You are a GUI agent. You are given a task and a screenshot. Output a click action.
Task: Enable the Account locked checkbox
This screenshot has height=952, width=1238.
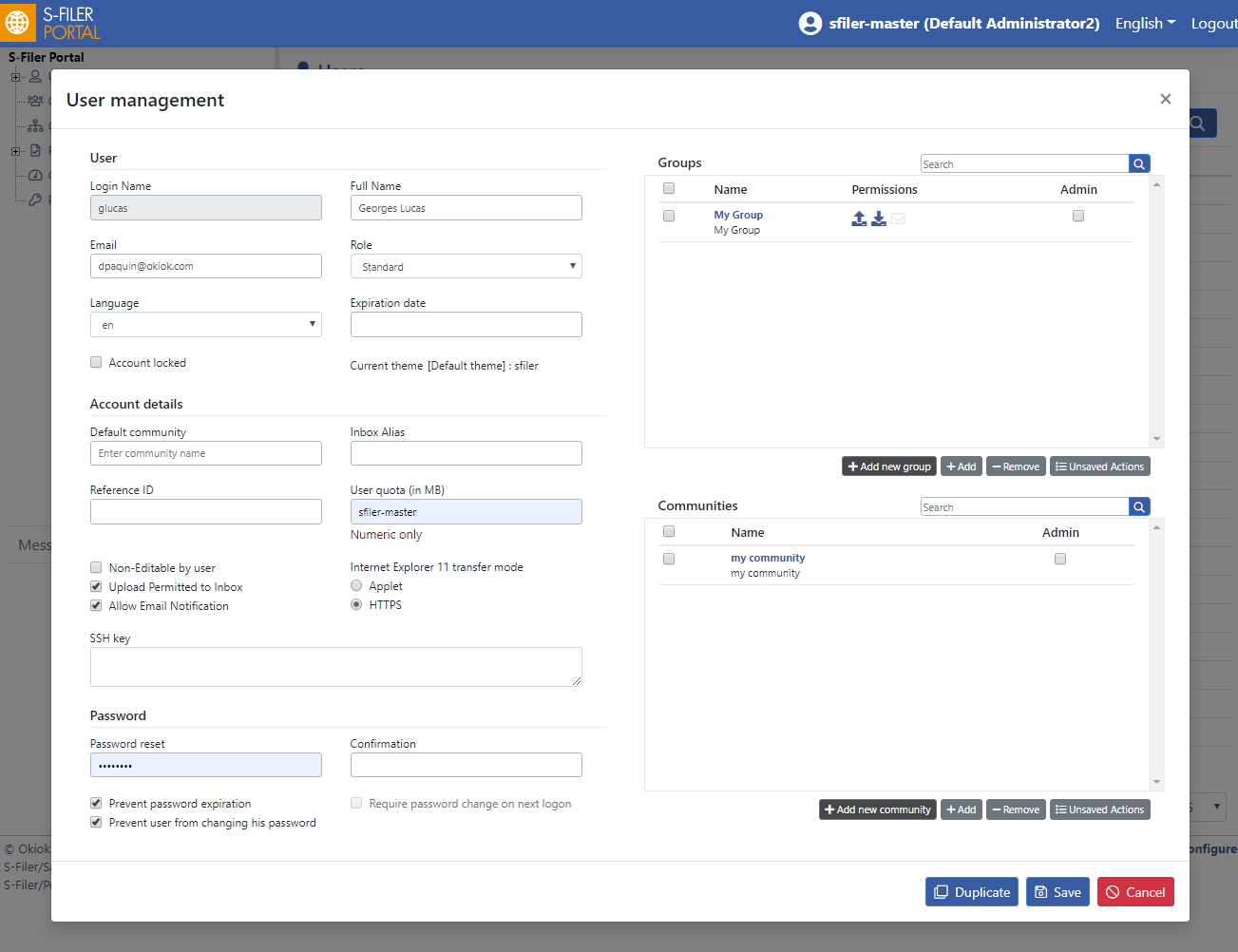click(96, 362)
